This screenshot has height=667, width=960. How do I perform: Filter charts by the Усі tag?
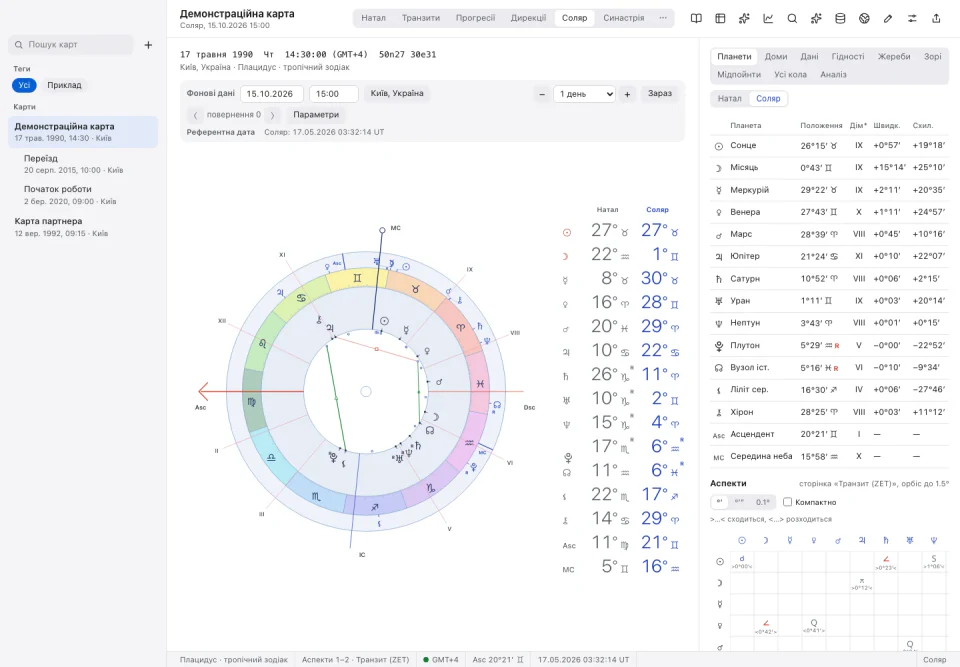24,85
